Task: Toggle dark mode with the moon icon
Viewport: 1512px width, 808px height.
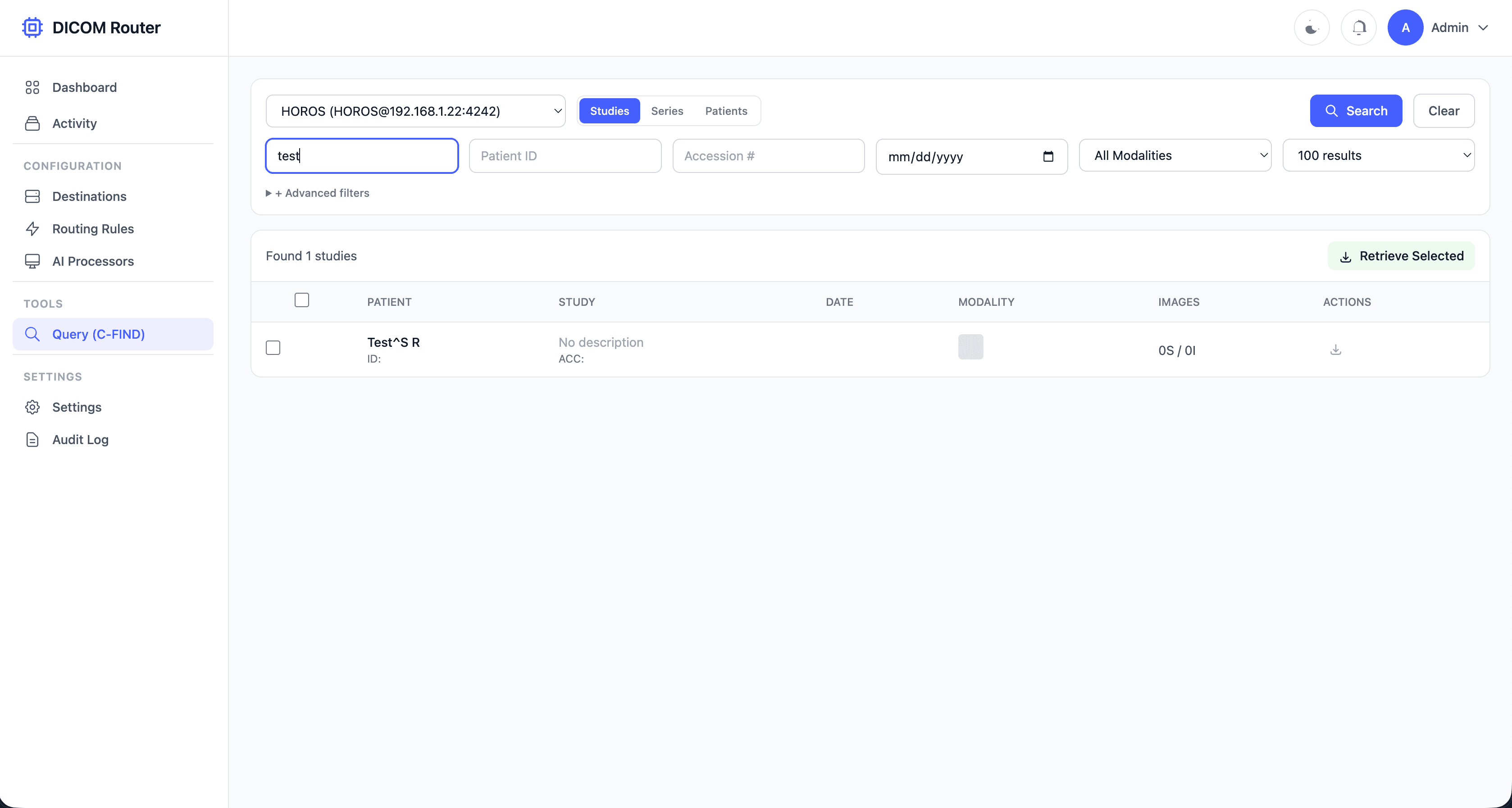Action: [x=1311, y=27]
